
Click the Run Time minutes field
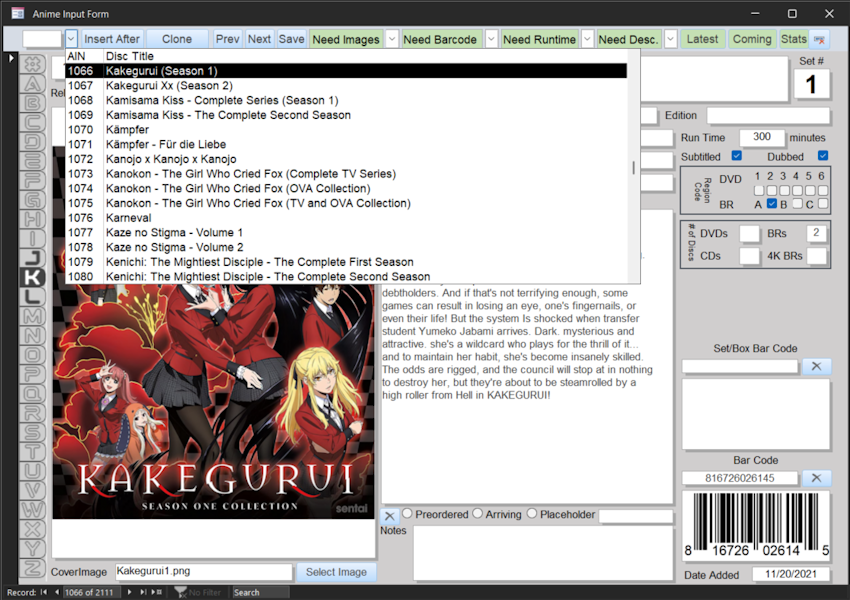point(762,137)
